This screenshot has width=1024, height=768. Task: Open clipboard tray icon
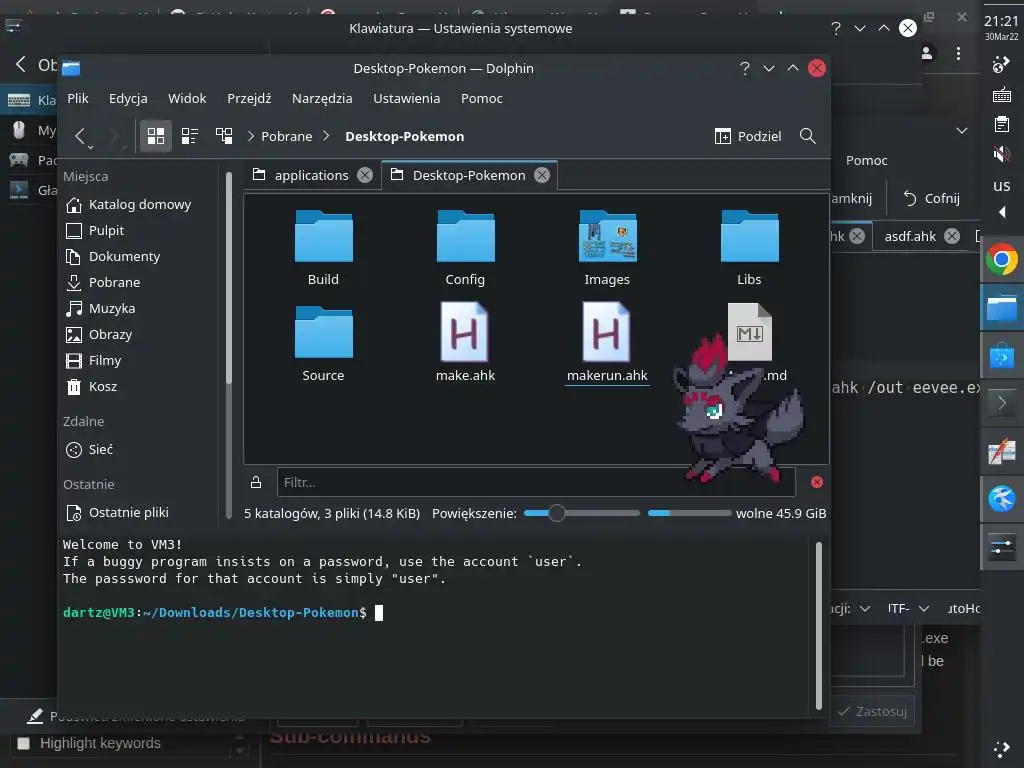point(1002,124)
